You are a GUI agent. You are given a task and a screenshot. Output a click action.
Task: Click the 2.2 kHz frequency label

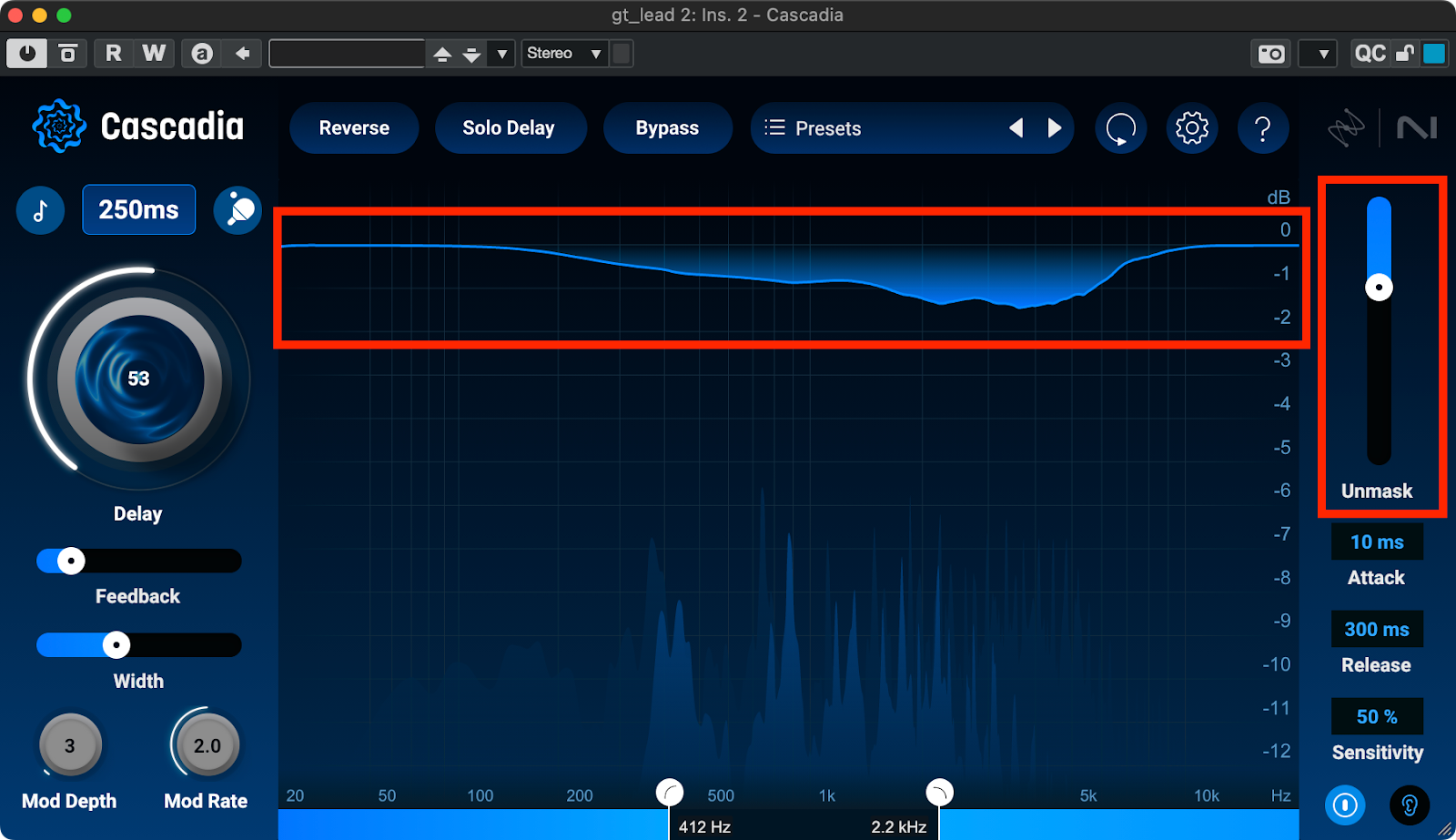click(899, 827)
